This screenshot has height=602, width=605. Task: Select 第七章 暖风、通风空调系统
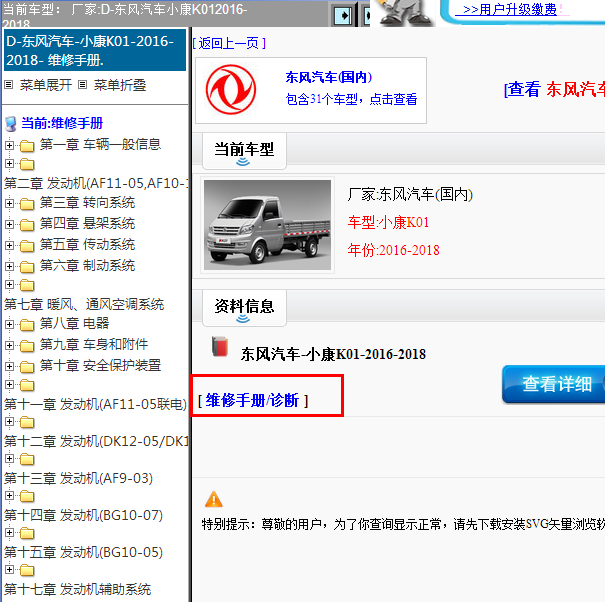click(x=84, y=304)
